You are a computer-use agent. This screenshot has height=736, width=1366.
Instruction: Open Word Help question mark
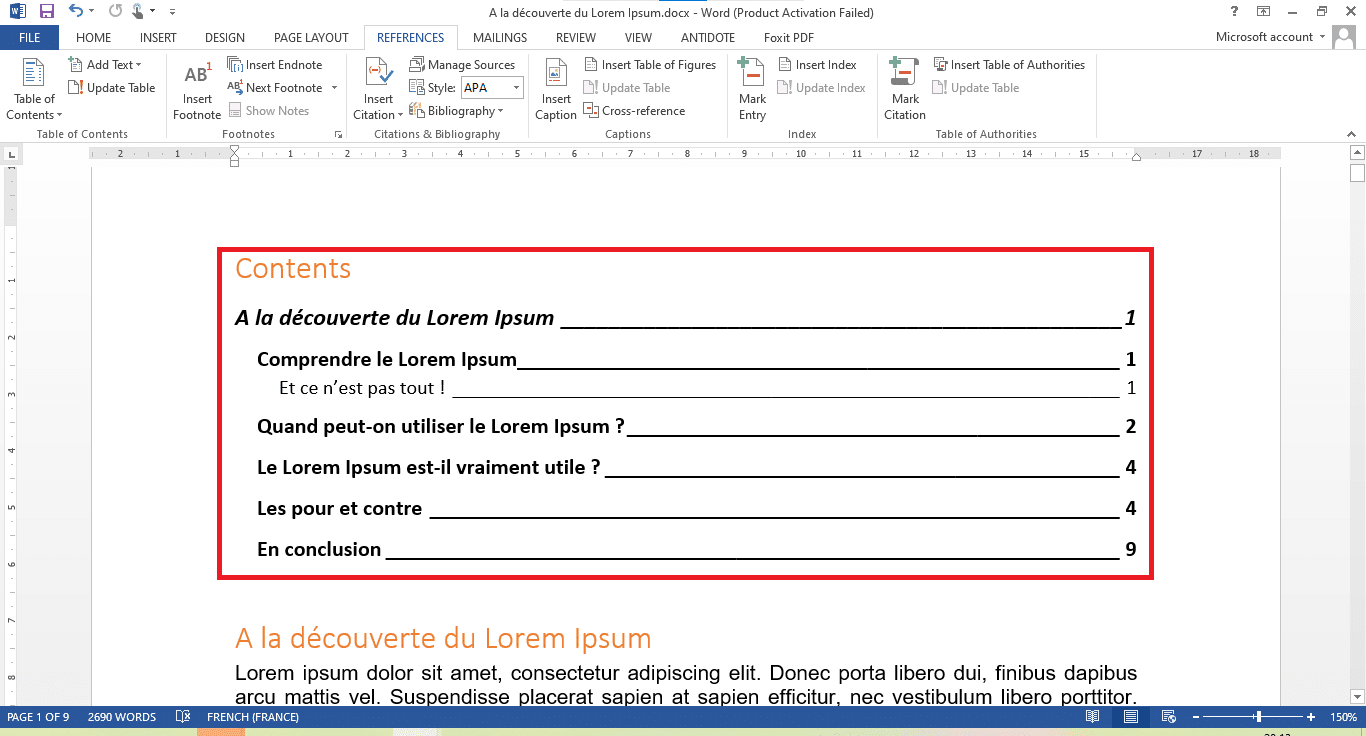1236,12
